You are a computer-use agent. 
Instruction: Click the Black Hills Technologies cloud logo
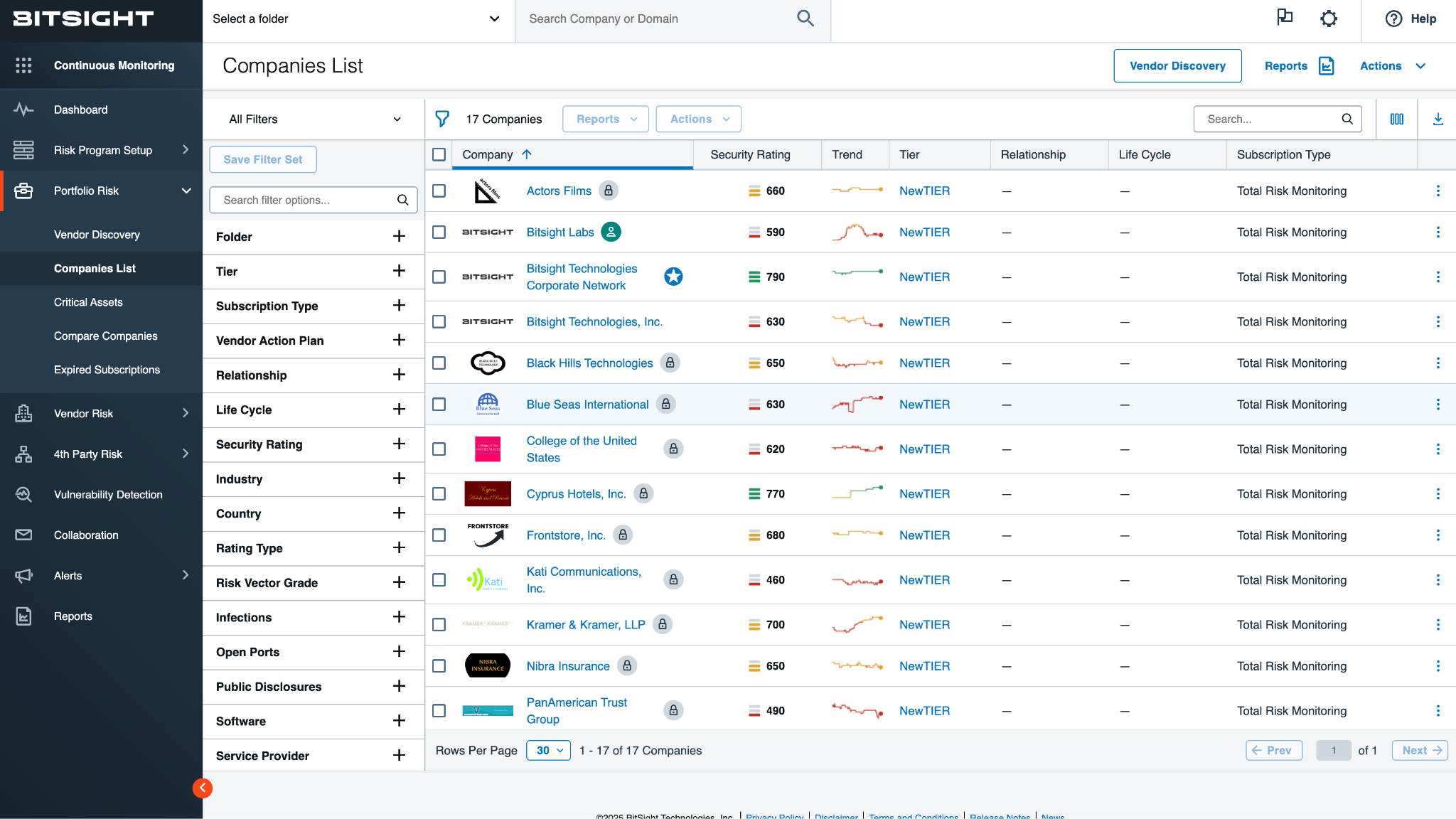coord(488,363)
